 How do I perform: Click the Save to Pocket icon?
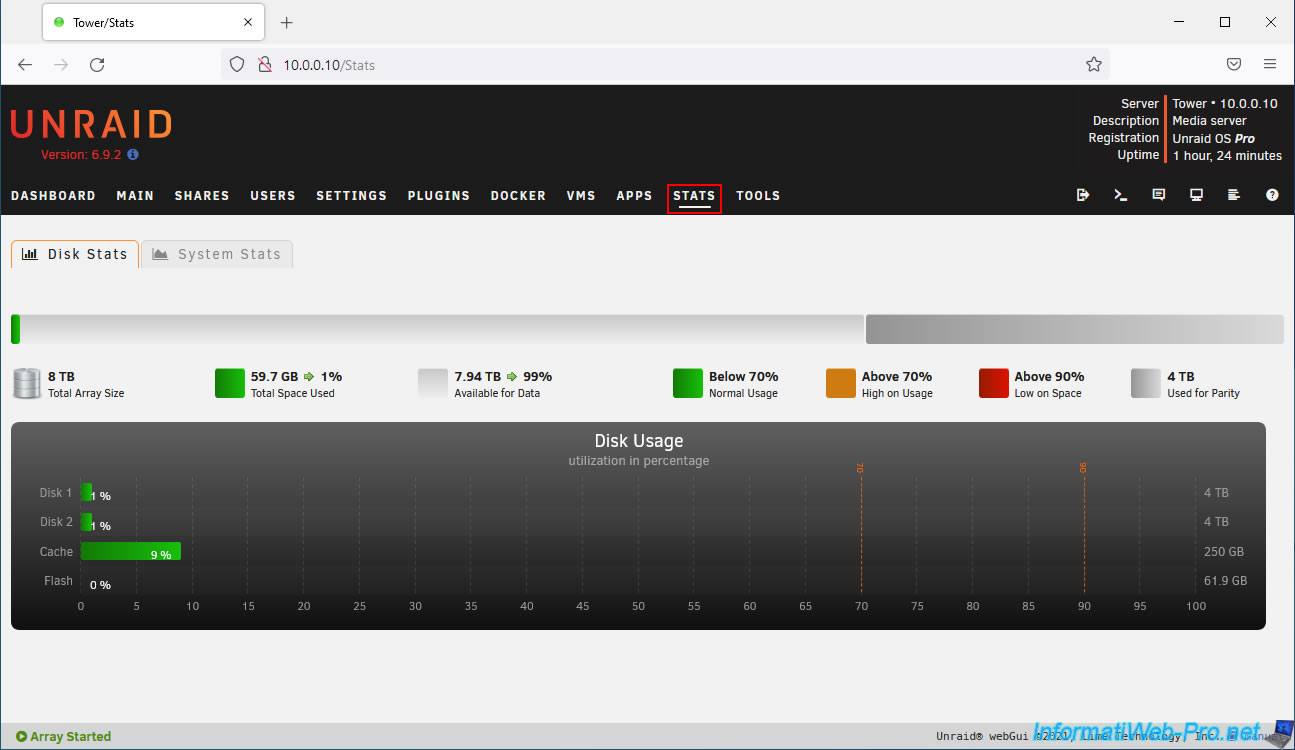coord(1234,65)
